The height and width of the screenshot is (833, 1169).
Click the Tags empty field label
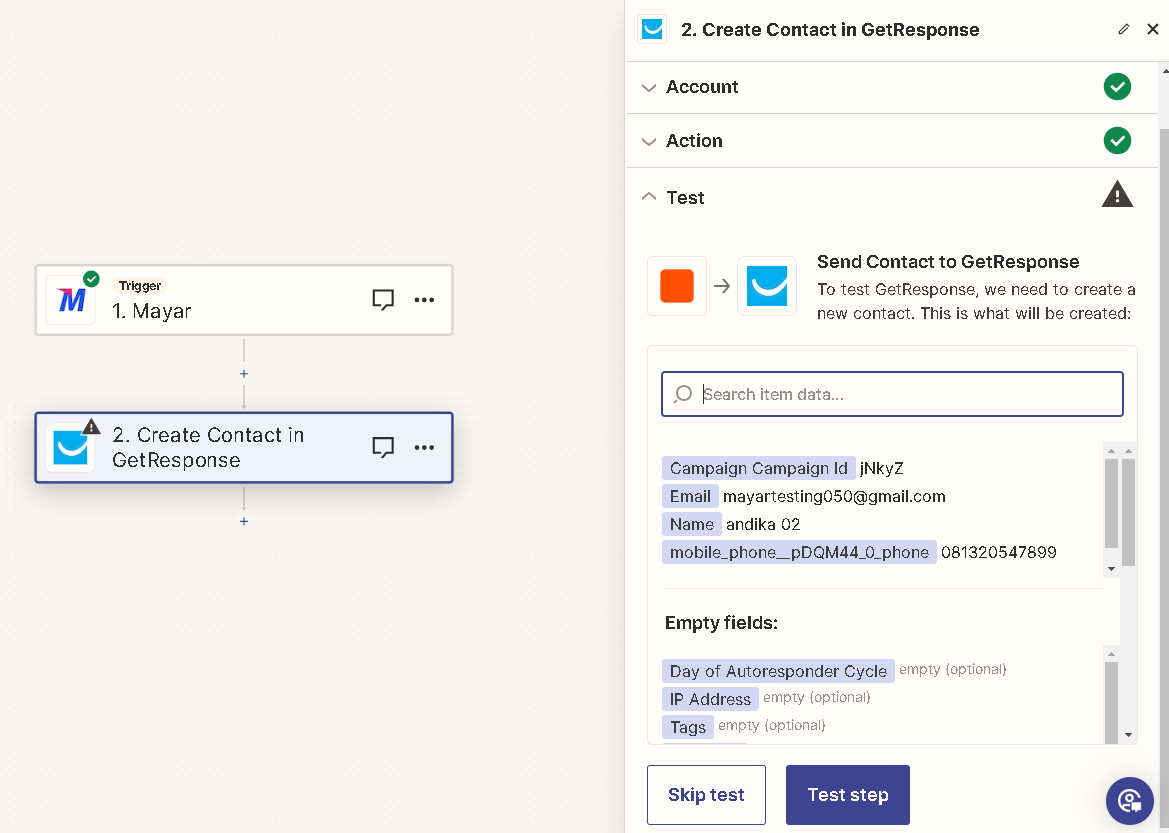click(687, 727)
